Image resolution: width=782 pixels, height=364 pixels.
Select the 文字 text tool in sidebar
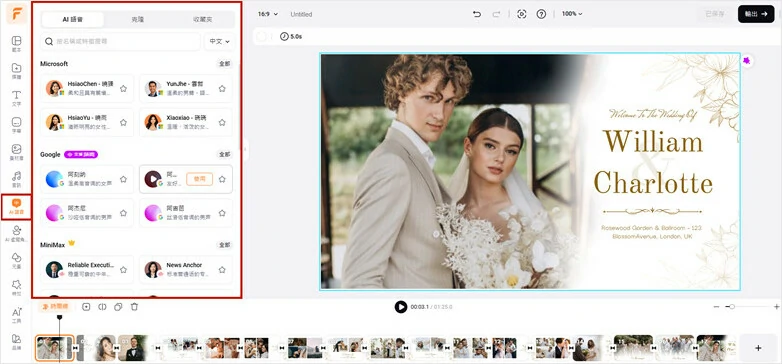point(16,98)
